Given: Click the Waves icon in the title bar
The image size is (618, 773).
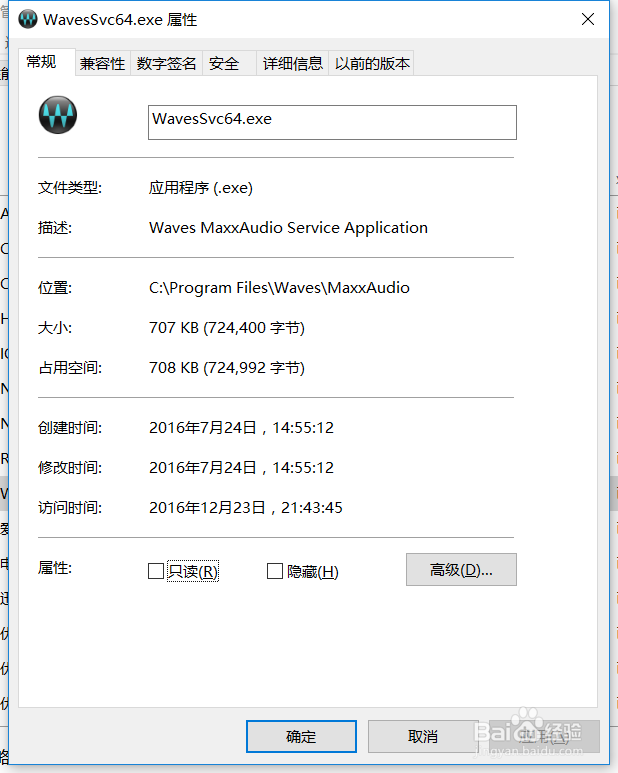Looking at the screenshot, I should pos(28,19).
